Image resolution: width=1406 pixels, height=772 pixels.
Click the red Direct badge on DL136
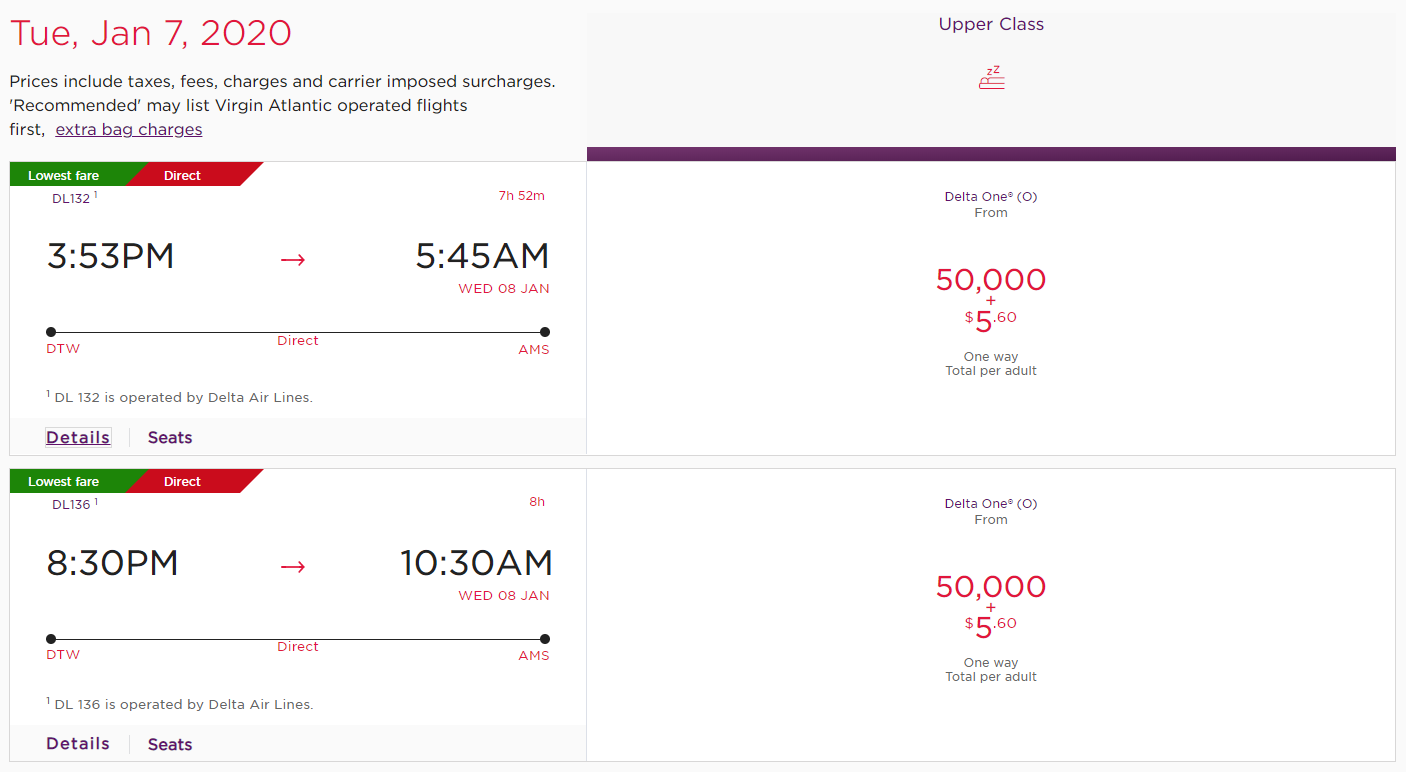point(183,481)
